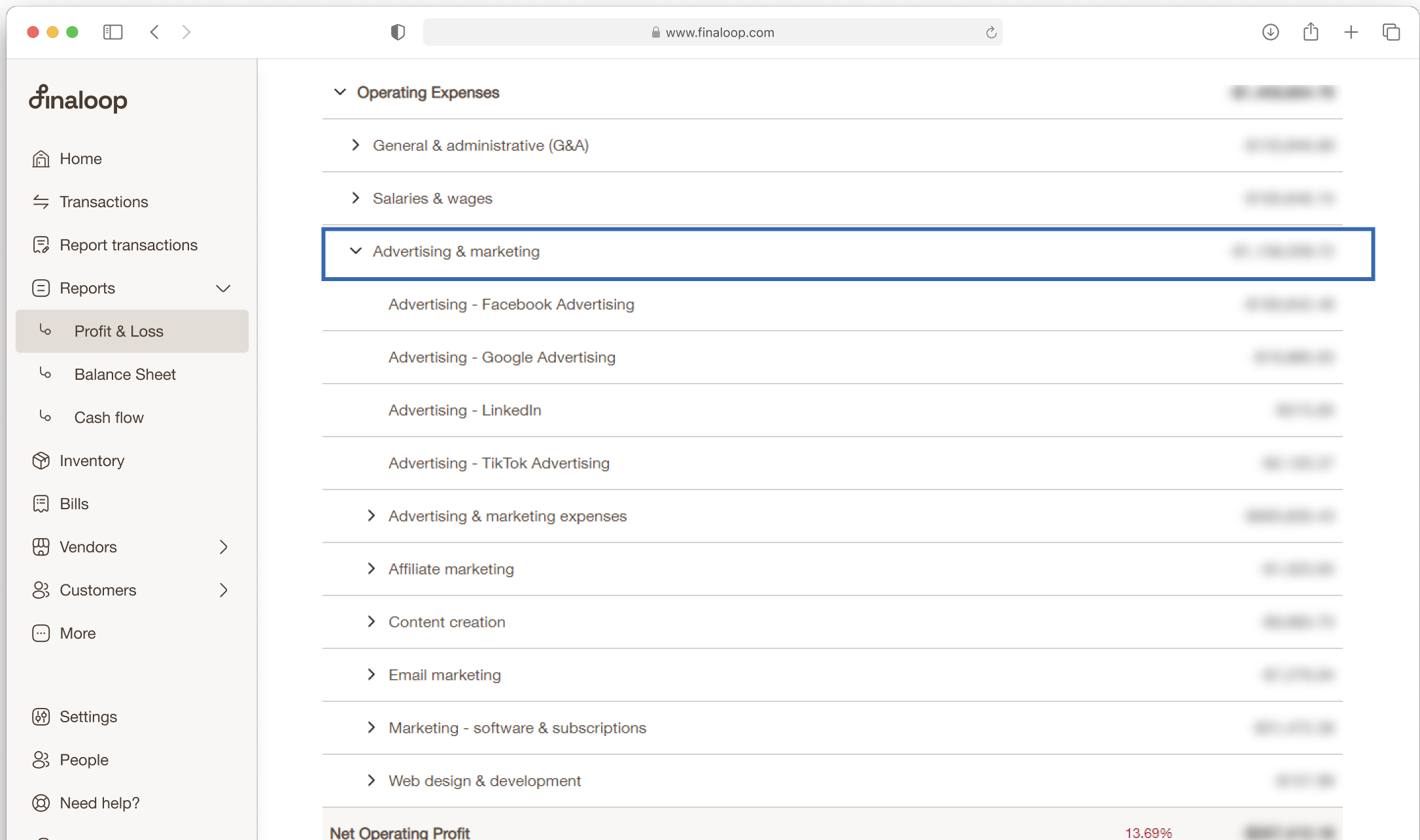Select Advertising - LinkedIn row
The width and height of the screenshot is (1420, 840).
pos(832,410)
